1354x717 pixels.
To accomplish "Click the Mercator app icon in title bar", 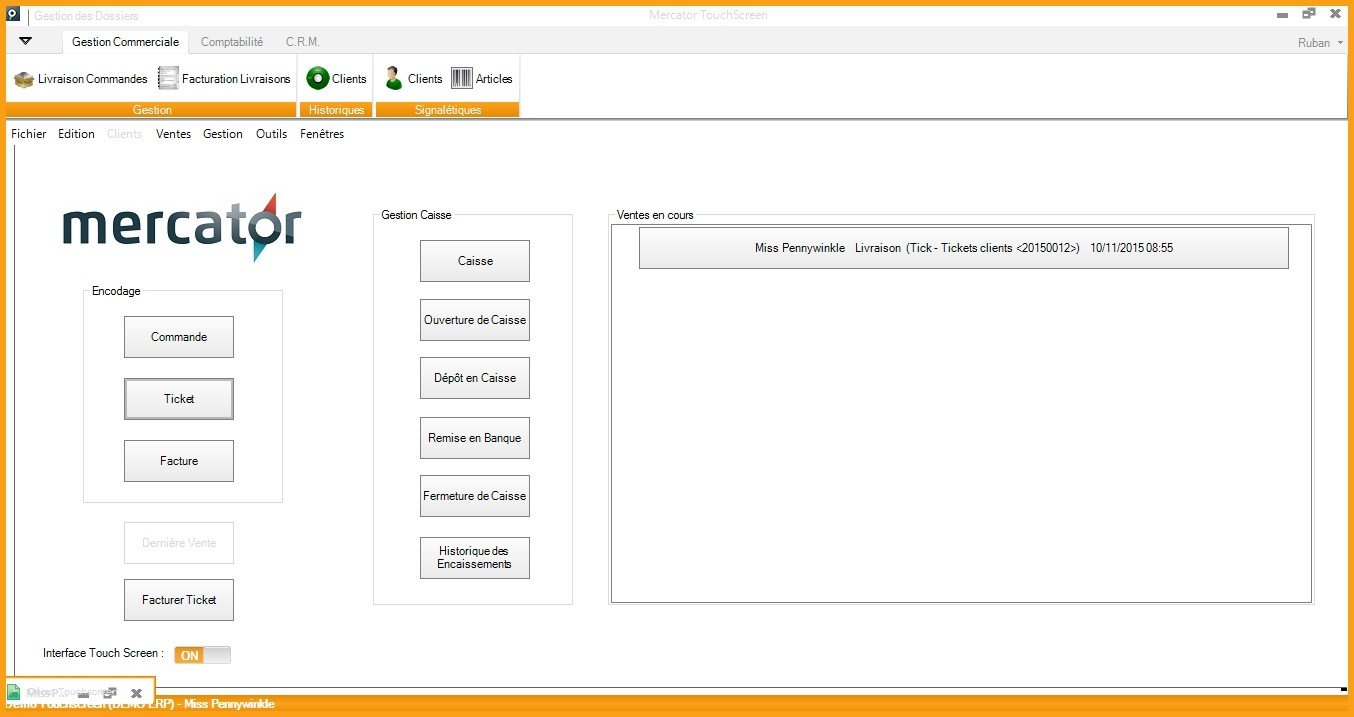I will (15, 15).
